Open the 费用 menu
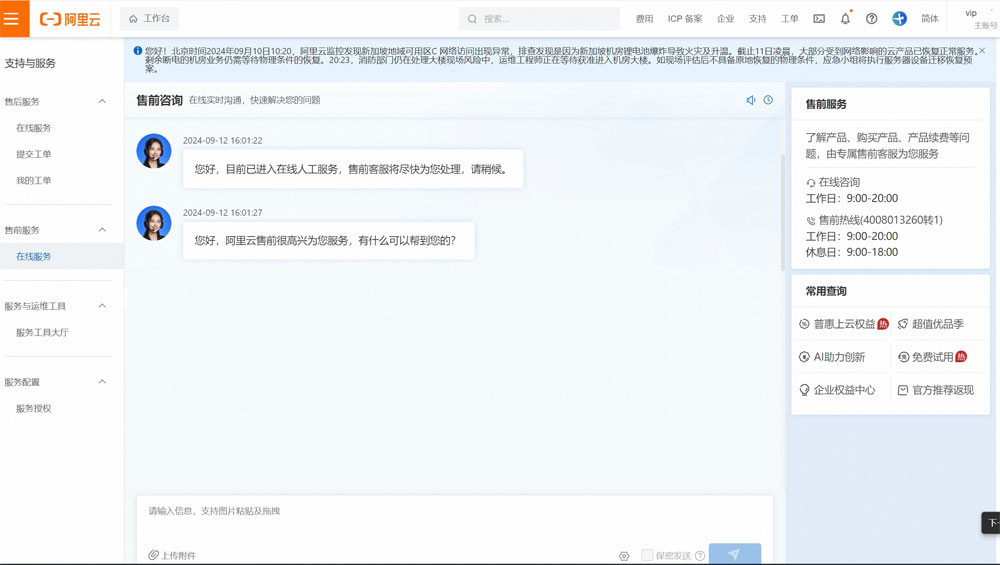The width and height of the screenshot is (1000, 565). tap(644, 18)
